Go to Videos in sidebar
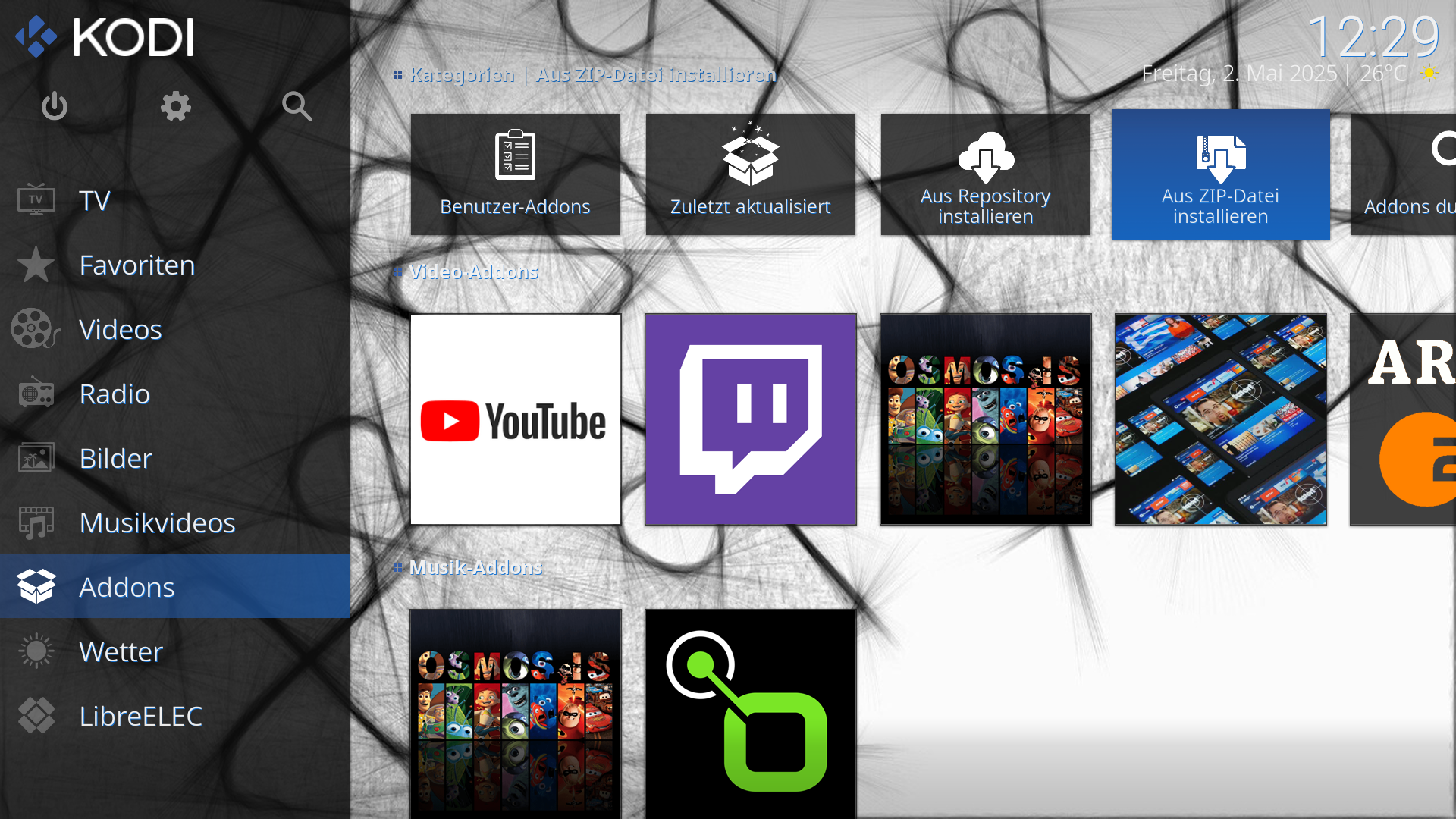Viewport: 1456px width, 819px height. (x=175, y=329)
